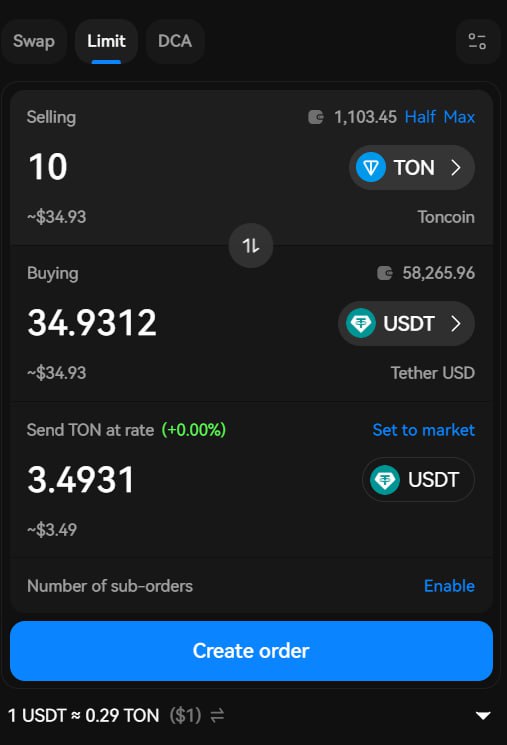Viewport: 507px width, 745px height.
Task: Switch to the DCA tab
Action: pos(175,41)
